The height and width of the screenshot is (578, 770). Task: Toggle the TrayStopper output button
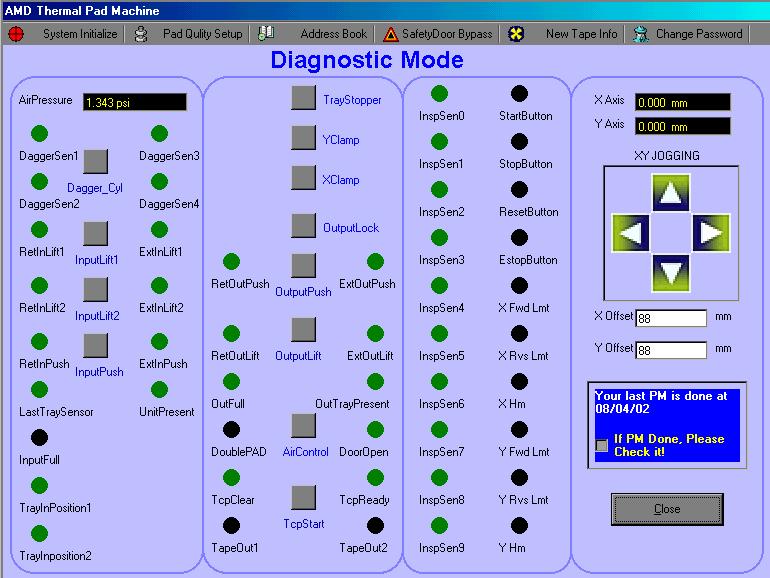(303, 98)
